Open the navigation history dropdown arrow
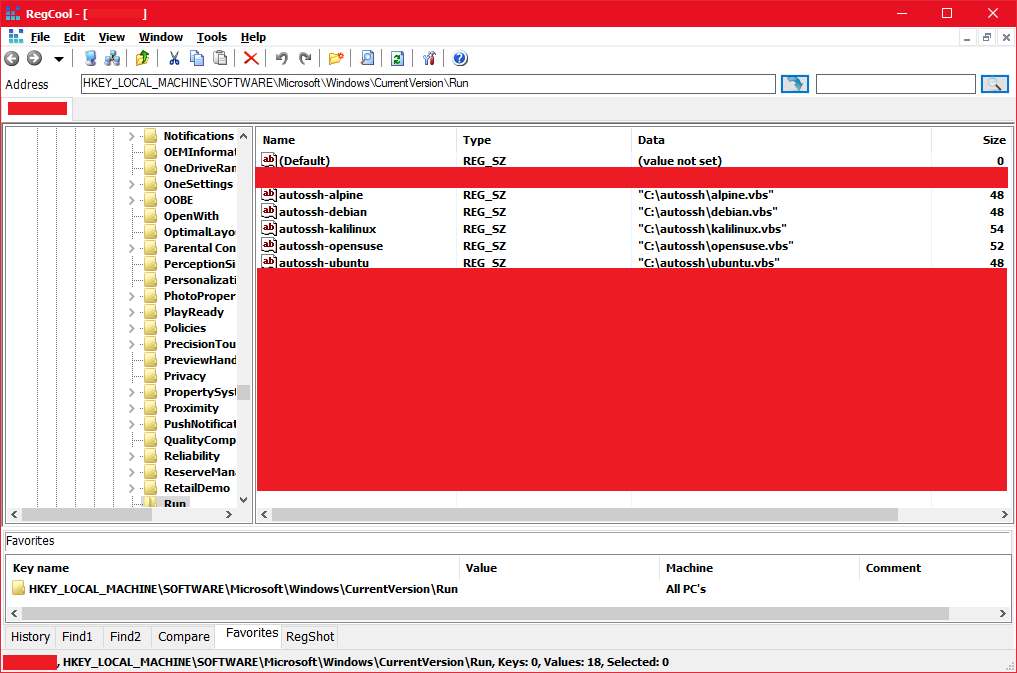The image size is (1017, 673). click(x=59, y=59)
